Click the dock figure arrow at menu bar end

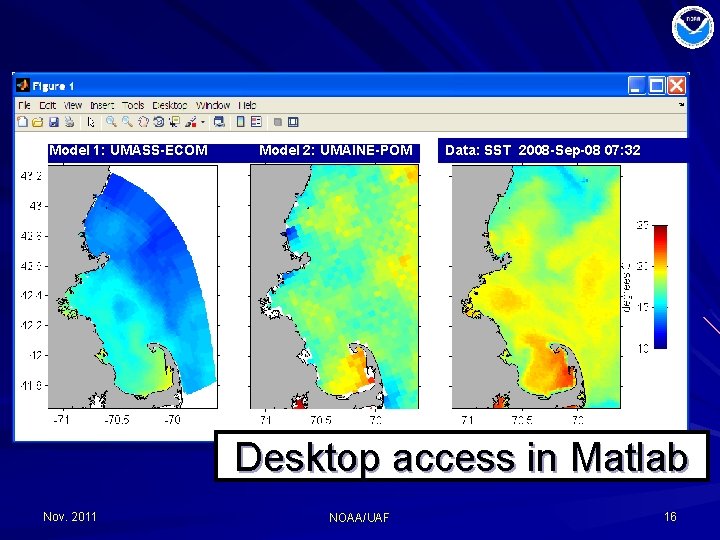click(682, 105)
